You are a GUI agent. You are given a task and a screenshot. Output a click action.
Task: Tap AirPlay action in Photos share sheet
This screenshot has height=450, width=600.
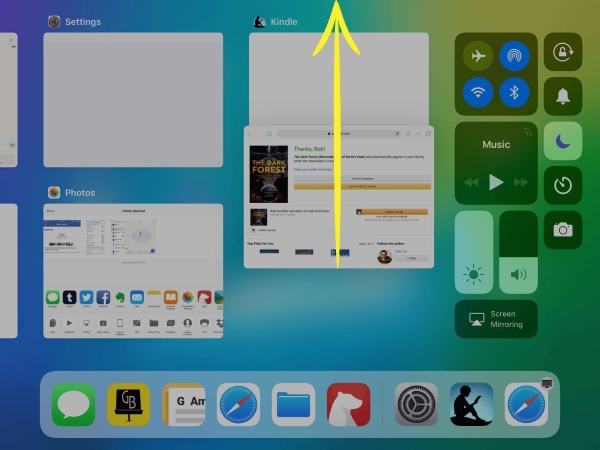point(86,323)
